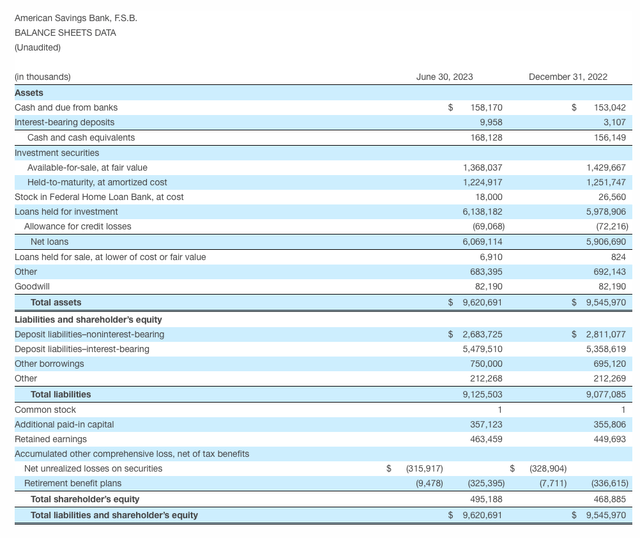Select the value 824
The height and width of the screenshot is (538, 640).
[x=618, y=257]
